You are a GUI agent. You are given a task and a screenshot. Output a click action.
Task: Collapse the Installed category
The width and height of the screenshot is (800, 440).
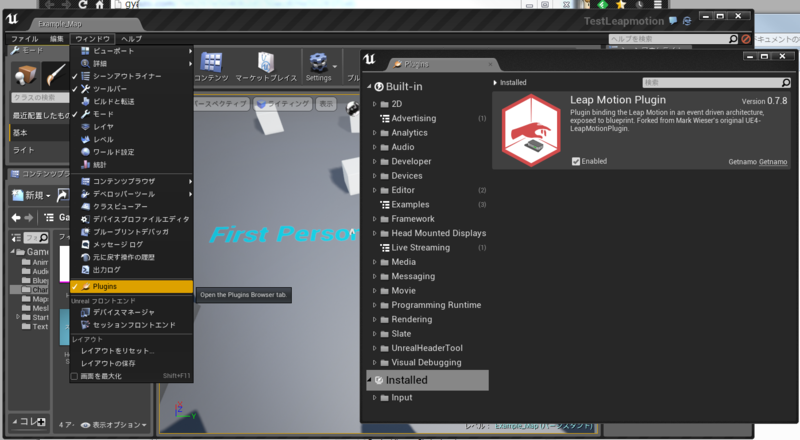369,380
